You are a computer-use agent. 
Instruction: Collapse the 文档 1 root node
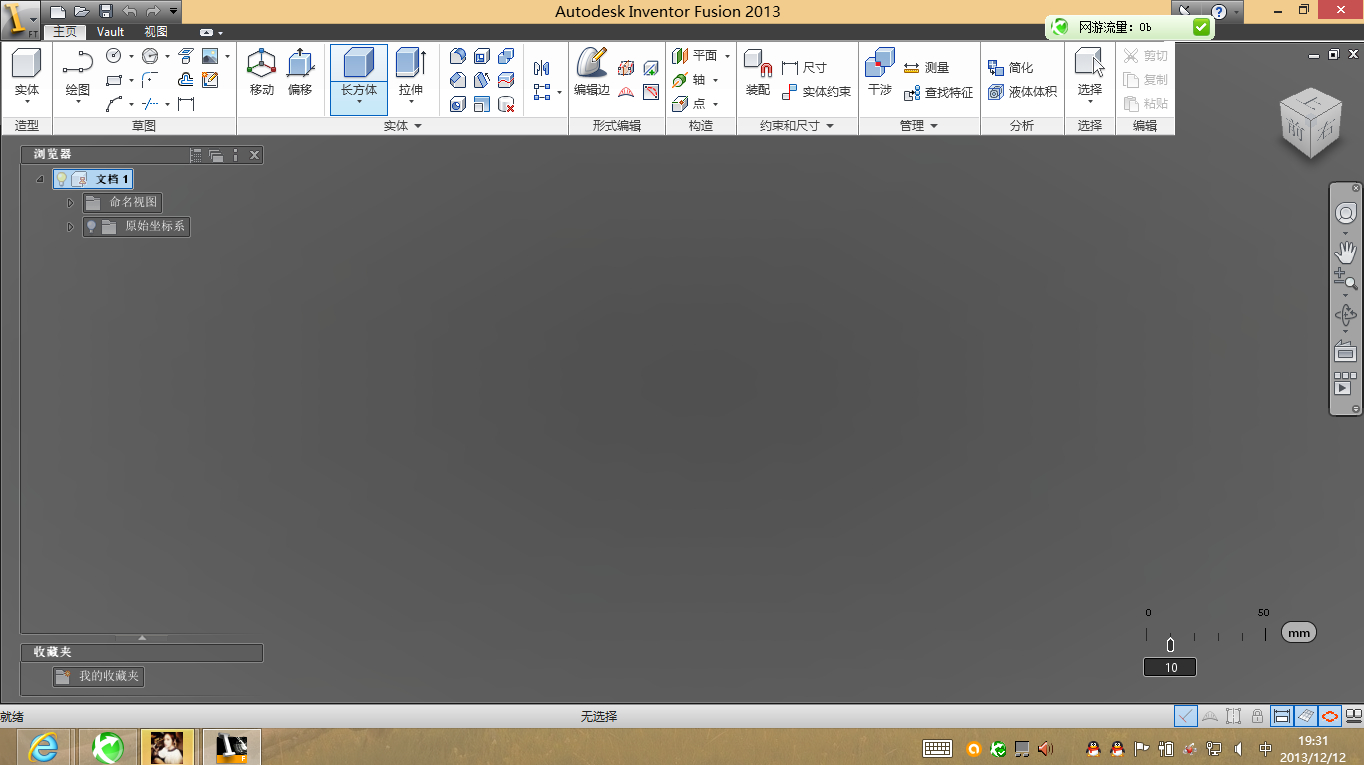tap(40, 180)
